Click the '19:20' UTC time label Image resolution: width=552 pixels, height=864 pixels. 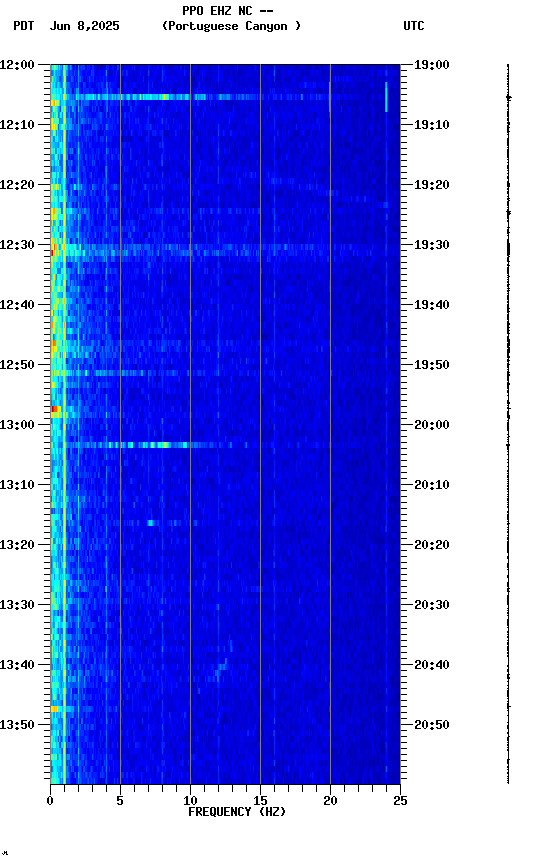pyautogui.click(x=432, y=185)
